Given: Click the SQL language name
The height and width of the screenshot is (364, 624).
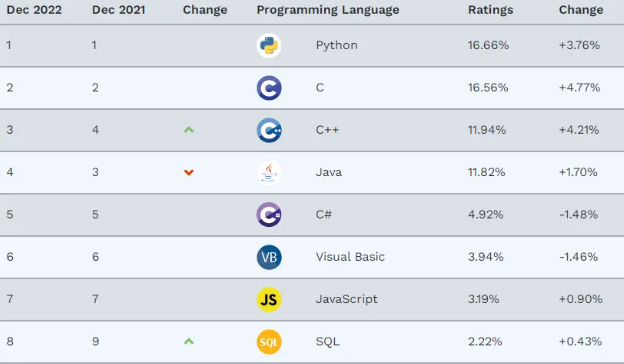Looking at the screenshot, I should pos(328,341).
